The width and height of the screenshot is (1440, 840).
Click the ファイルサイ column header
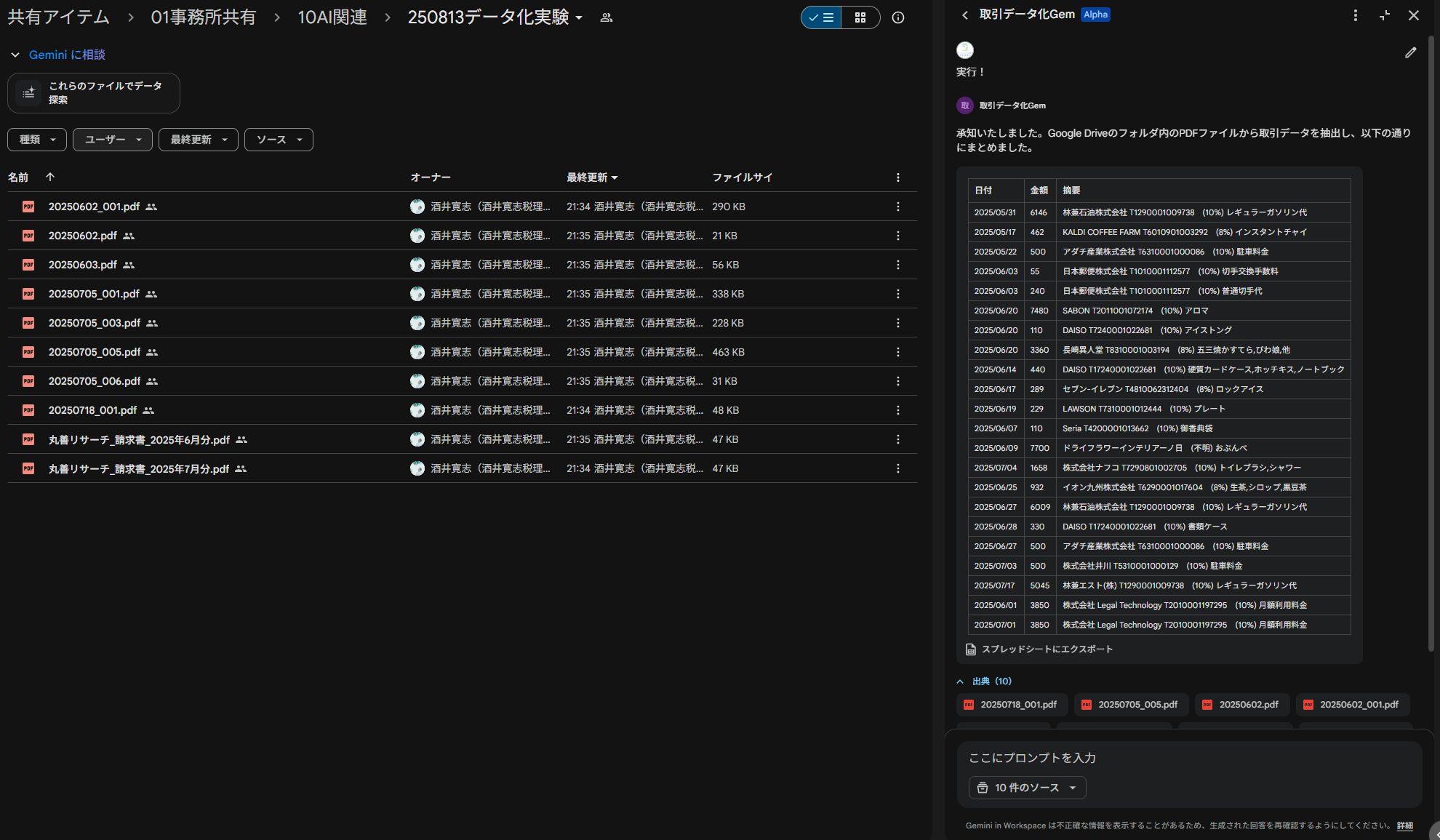click(x=742, y=177)
